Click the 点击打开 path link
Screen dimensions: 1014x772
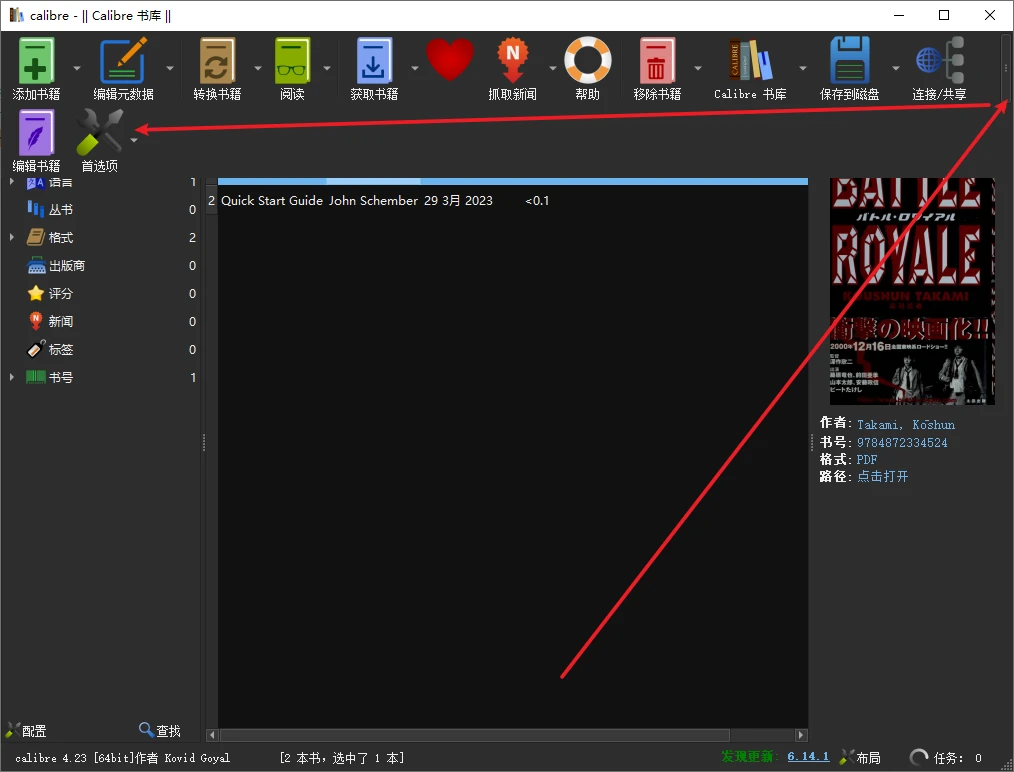[x=882, y=477]
